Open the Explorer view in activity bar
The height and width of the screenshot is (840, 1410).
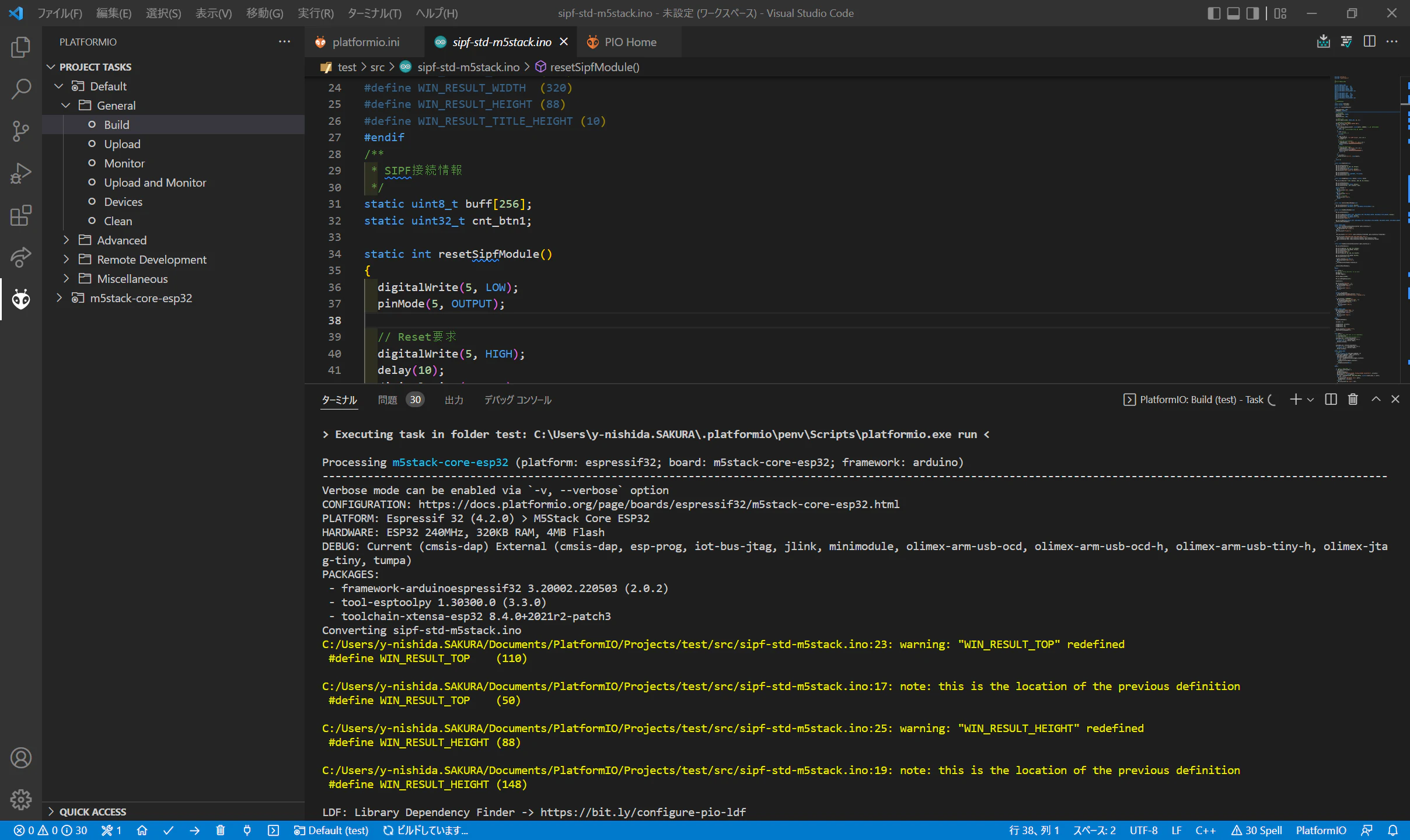click(21, 47)
